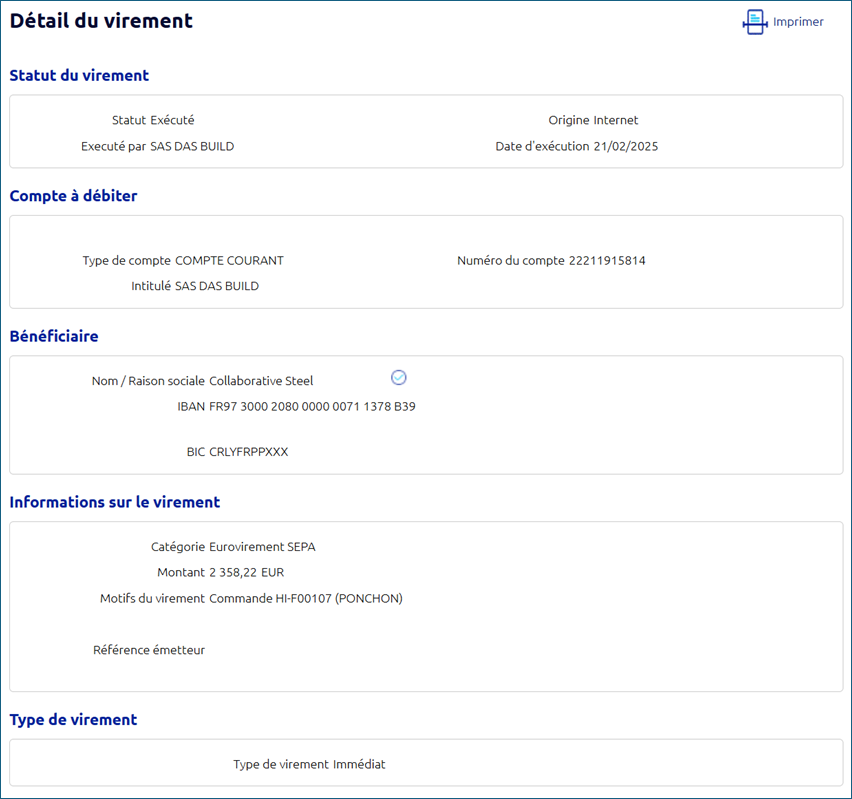The height and width of the screenshot is (799, 852).
Task: Click the printer icon next to Imprimer
Action: (x=754, y=22)
